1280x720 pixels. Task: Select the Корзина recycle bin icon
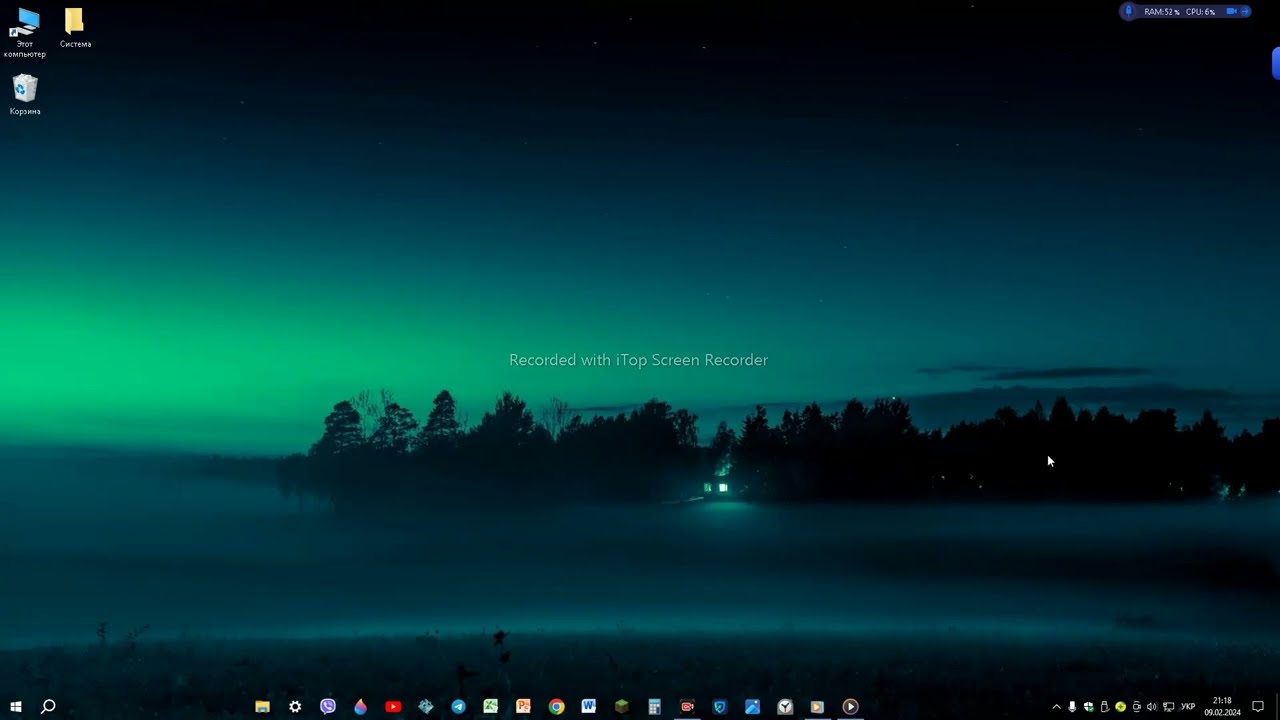[x=25, y=95]
